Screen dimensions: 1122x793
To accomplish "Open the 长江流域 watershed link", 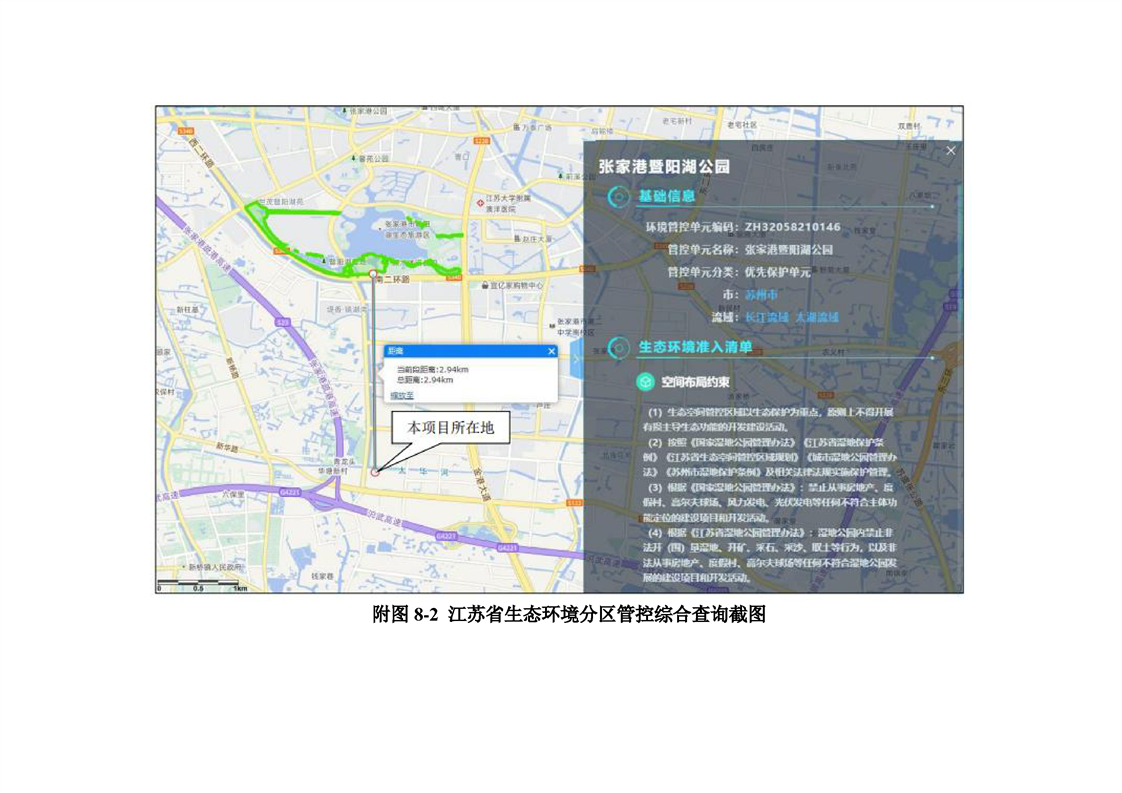I will point(766,317).
